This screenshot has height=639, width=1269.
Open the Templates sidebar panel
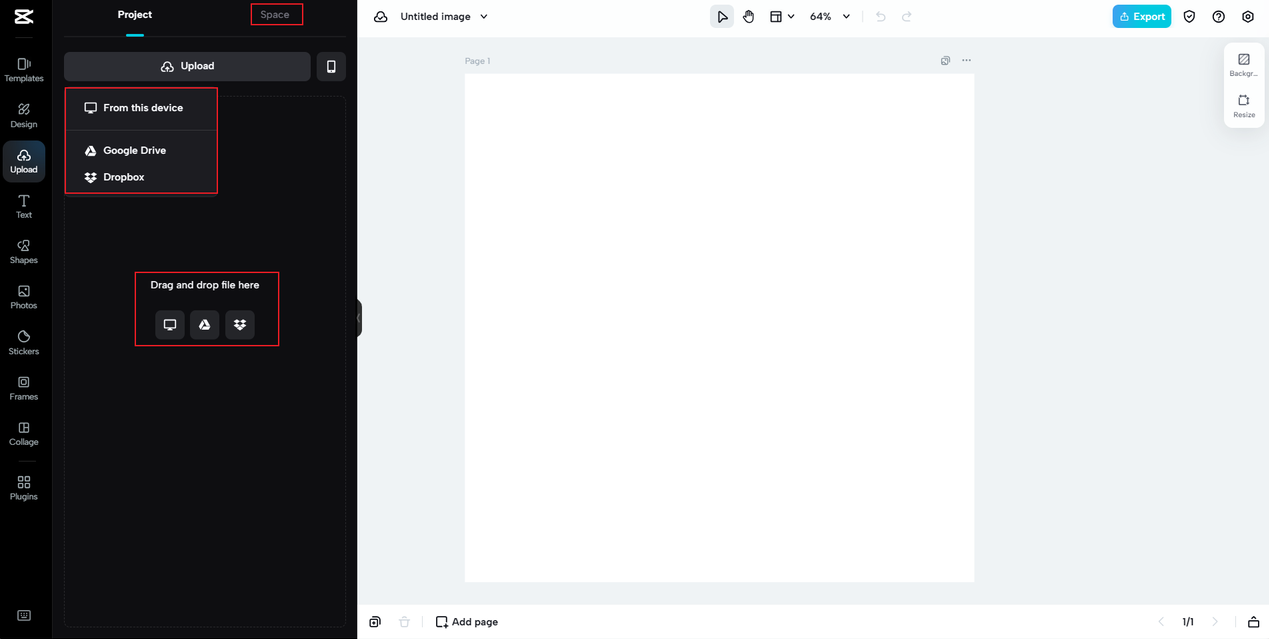[24, 69]
